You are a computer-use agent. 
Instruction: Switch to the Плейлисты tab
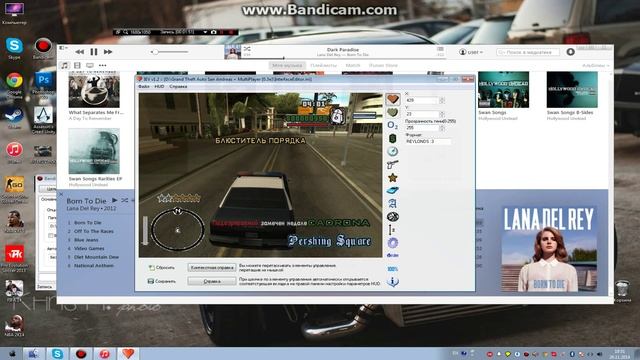pyautogui.click(x=324, y=65)
